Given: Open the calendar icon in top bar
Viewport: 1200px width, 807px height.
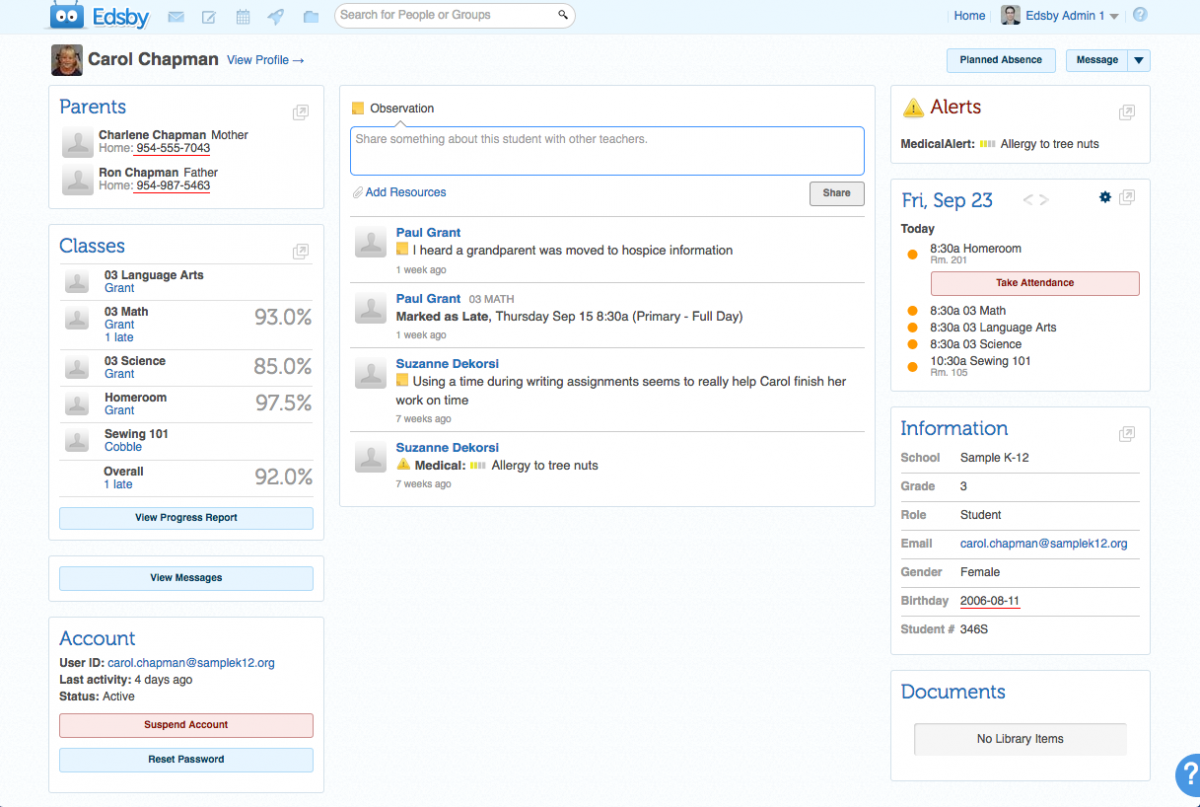Looking at the screenshot, I should pyautogui.click(x=243, y=17).
